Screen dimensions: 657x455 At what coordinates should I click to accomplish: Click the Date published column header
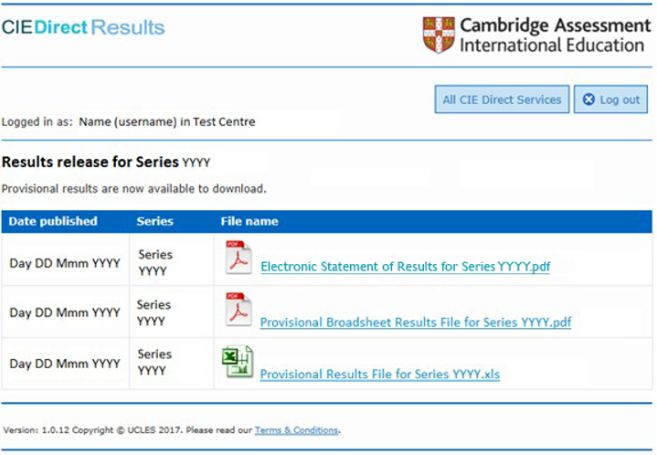pos(53,221)
